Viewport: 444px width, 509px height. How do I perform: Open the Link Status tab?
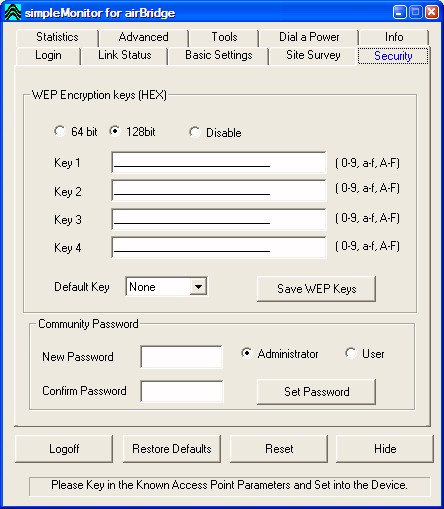pos(124,55)
